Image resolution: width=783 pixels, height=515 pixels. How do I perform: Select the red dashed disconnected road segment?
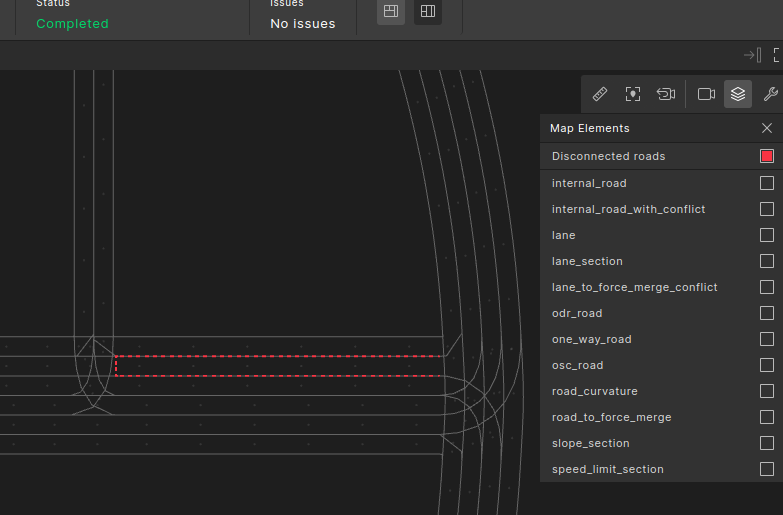tap(278, 366)
